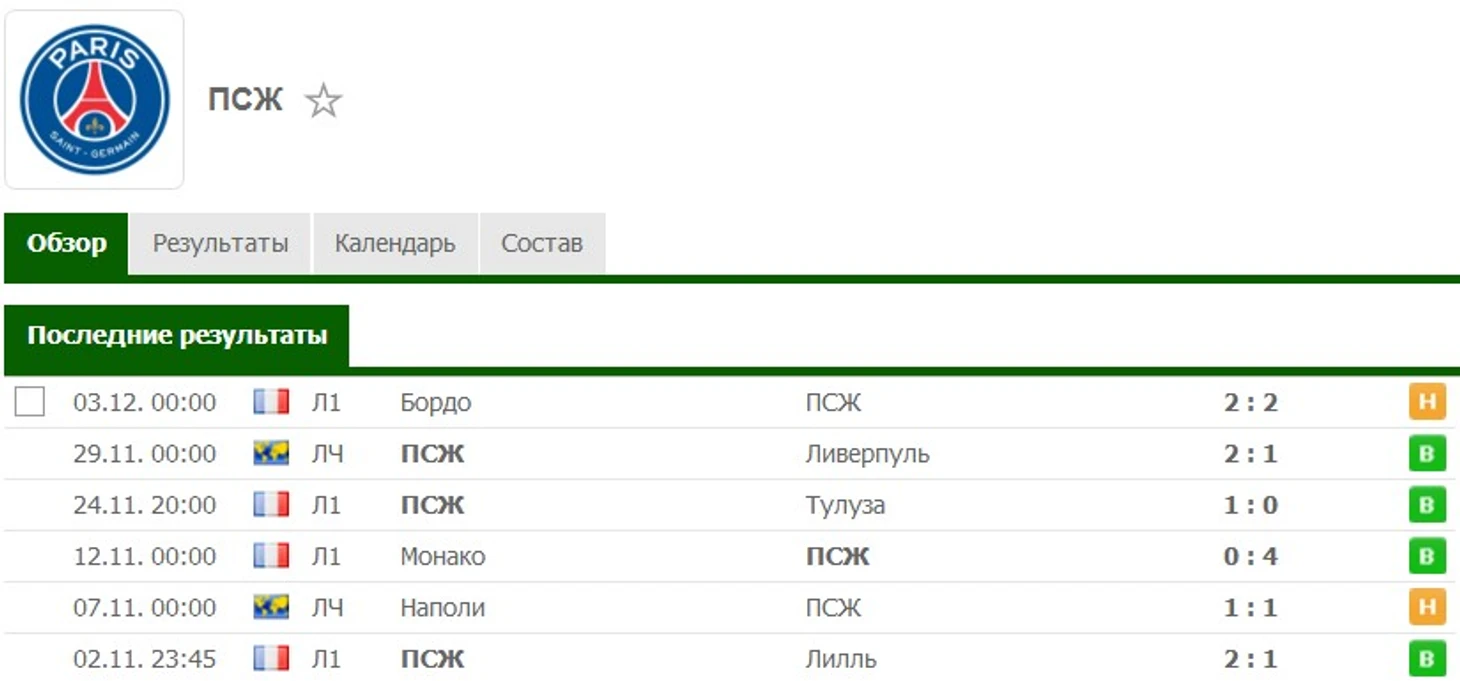The image size is (1460, 681).
Task: Open the Лилль team link
Action: coord(841,659)
